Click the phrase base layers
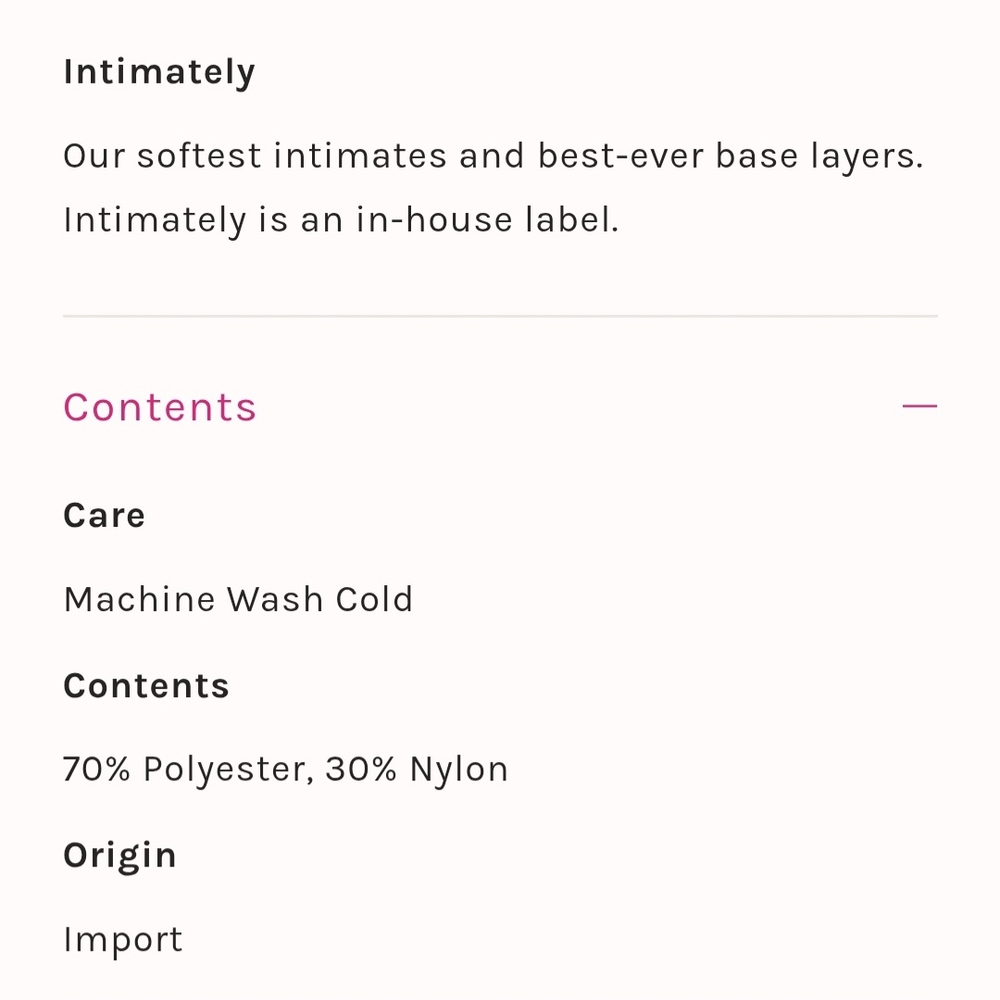The height and width of the screenshot is (1000, 1000). pyautogui.click(x=819, y=157)
